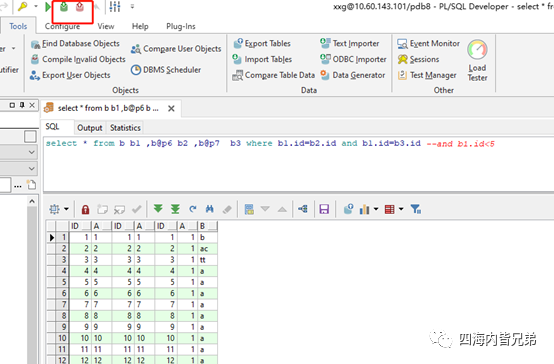Screen dimensions: 554x364
Task: Switch to the Output tab
Action: (x=90, y=128)
